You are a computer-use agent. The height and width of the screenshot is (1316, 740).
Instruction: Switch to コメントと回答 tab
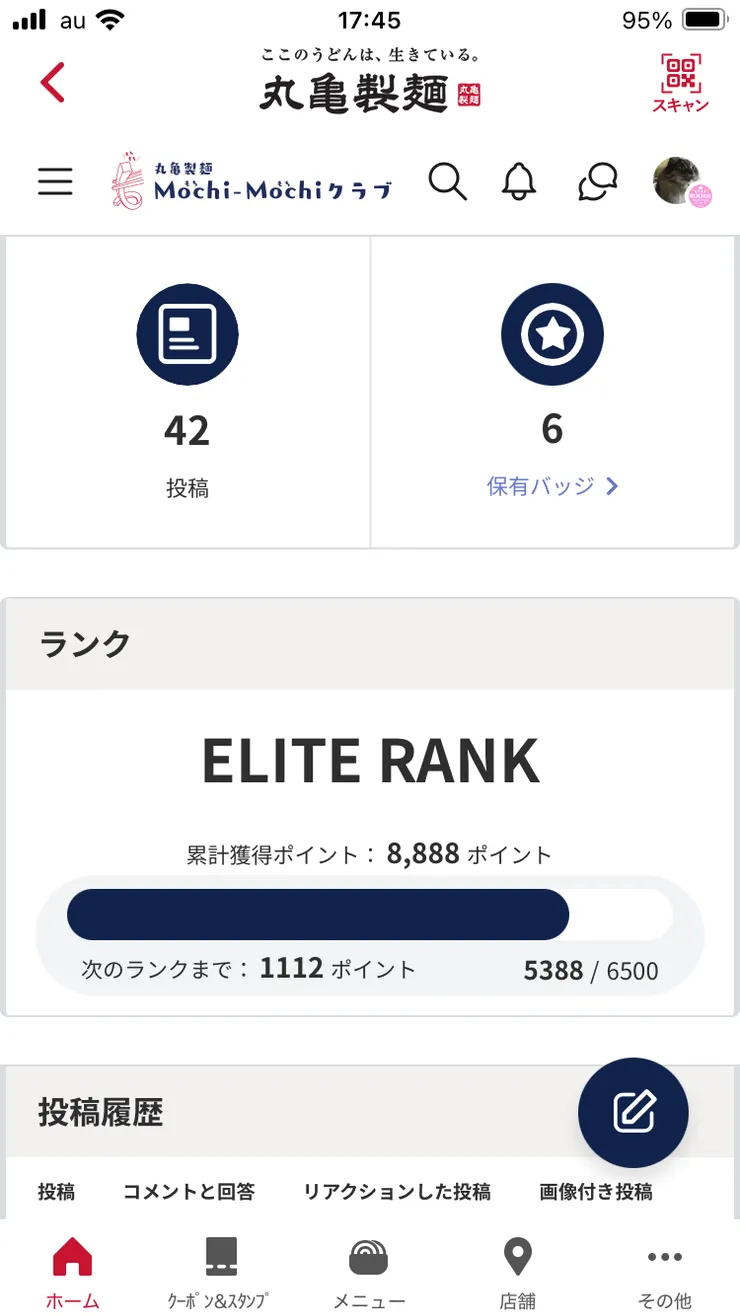click(189, 1191)
